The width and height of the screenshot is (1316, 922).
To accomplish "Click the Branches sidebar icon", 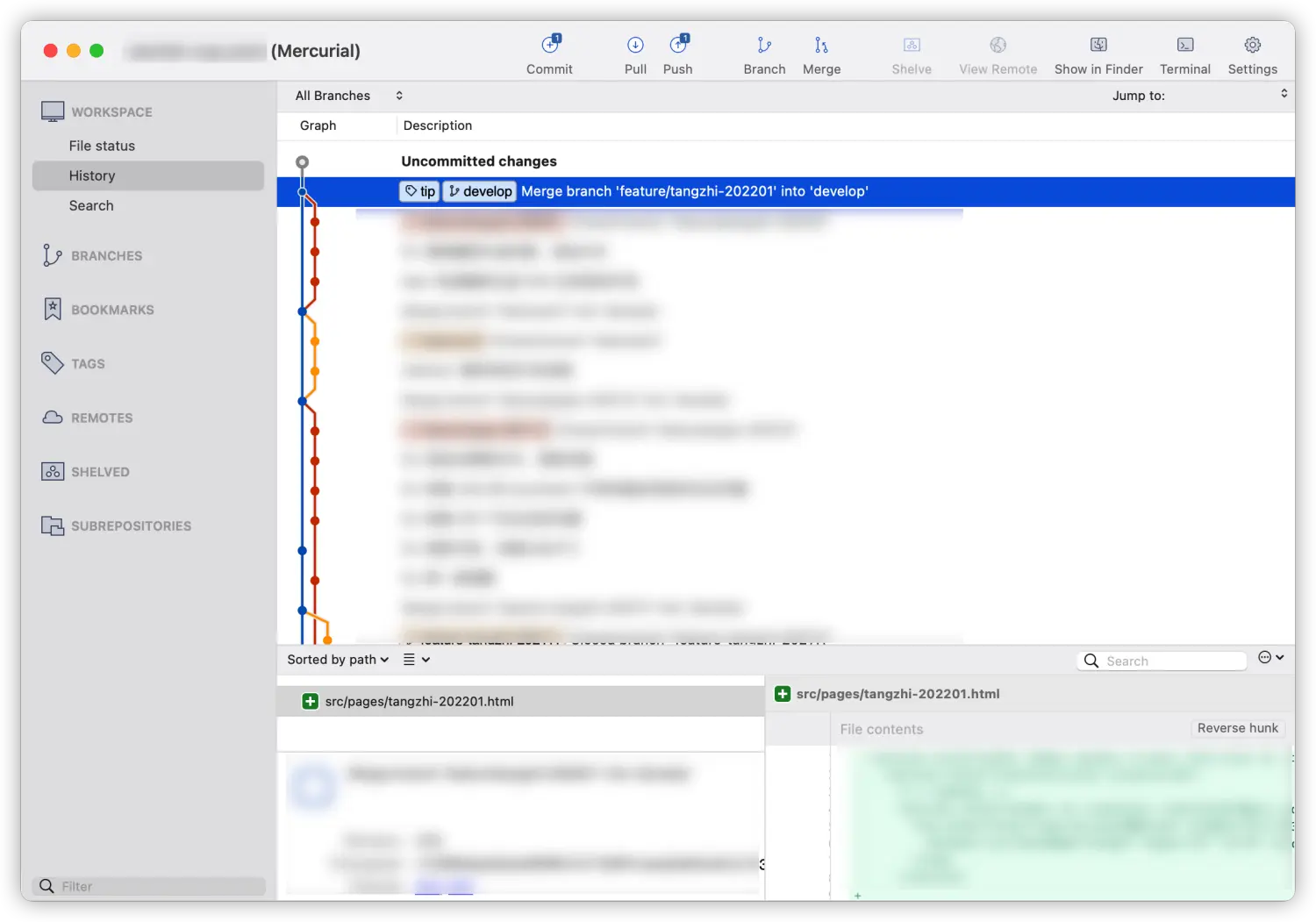I will pos(52,255).
